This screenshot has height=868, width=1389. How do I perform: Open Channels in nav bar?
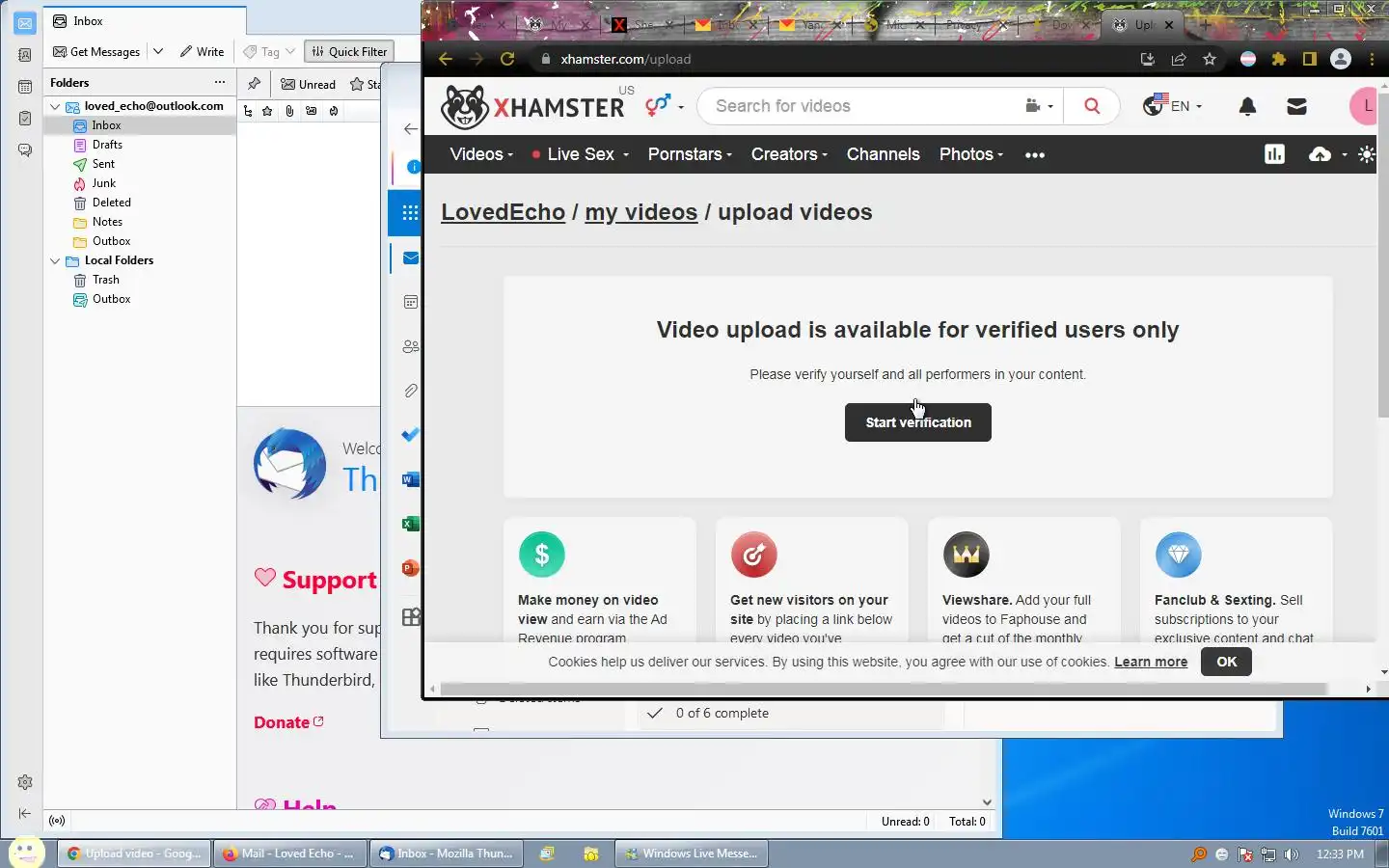tap(884, 154)
